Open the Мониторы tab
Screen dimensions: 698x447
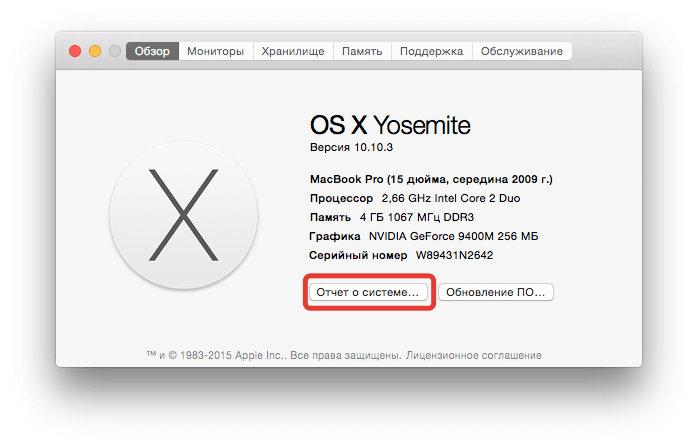pyautogui.click(x=215, y=51)
